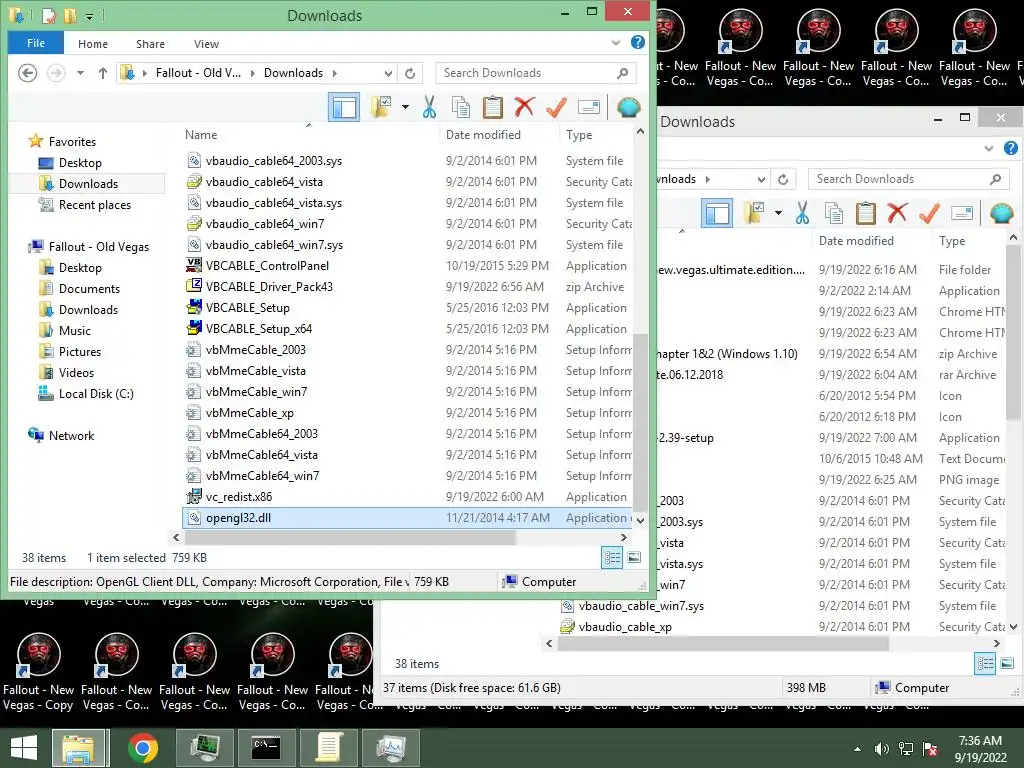Click the volume speaker icon in system tray
1024x768 pixels.
tap(882, 749)
